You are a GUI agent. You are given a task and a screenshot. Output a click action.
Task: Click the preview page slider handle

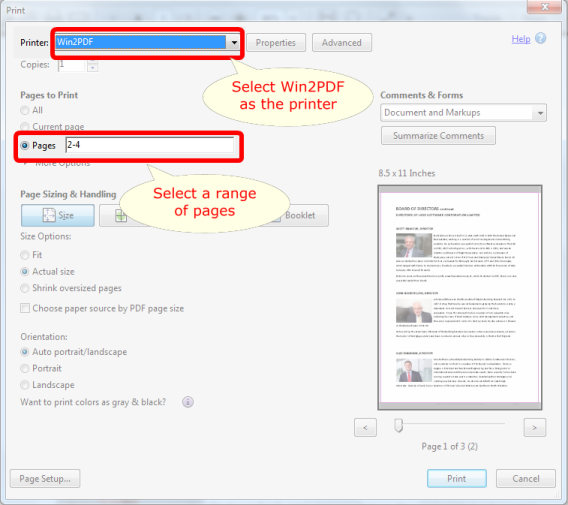398,425
